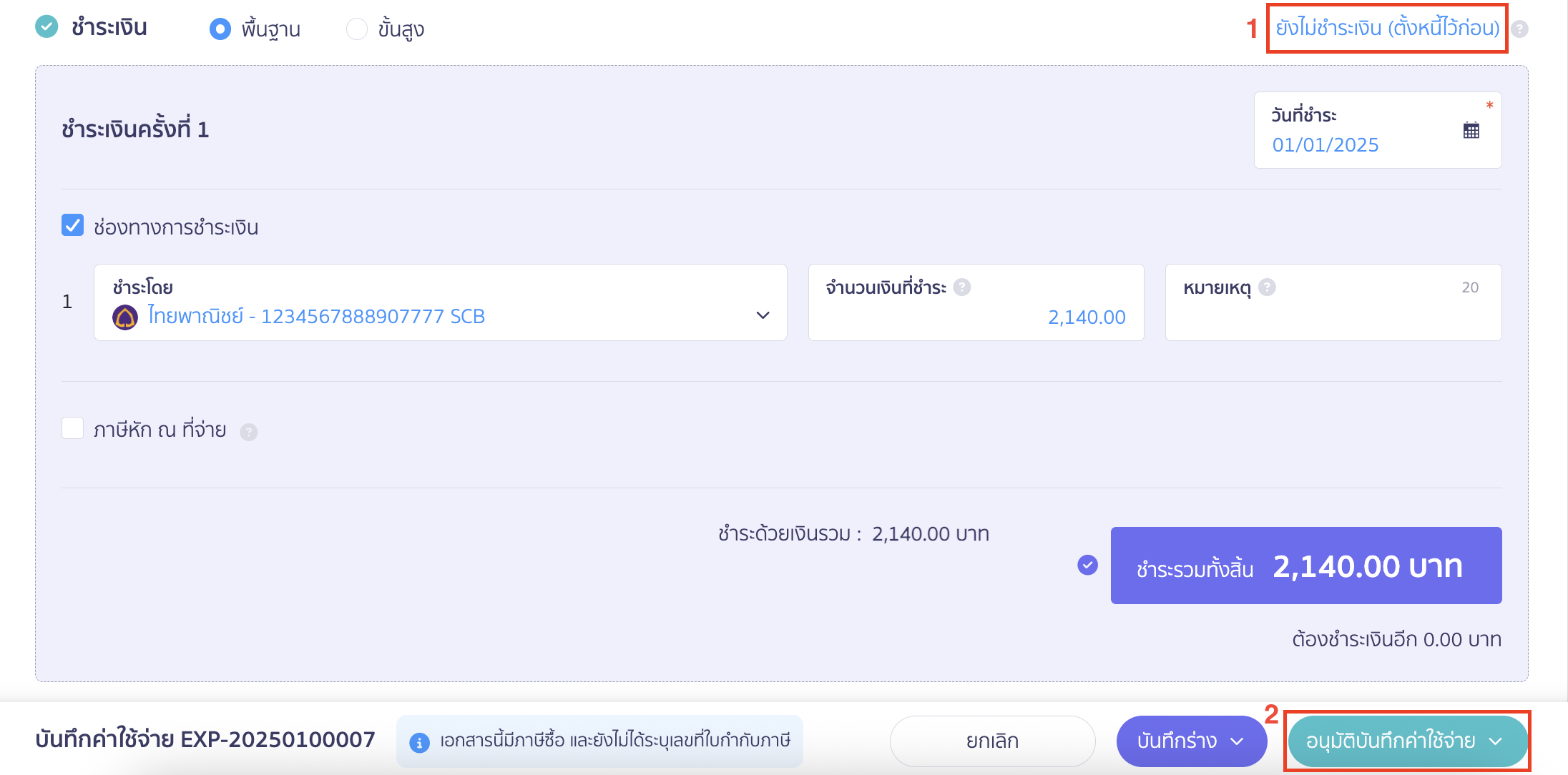Expand the บันทึกร่าง button dropdown arrow
Screen dimensions: 1568x775
click(1237, 741)
